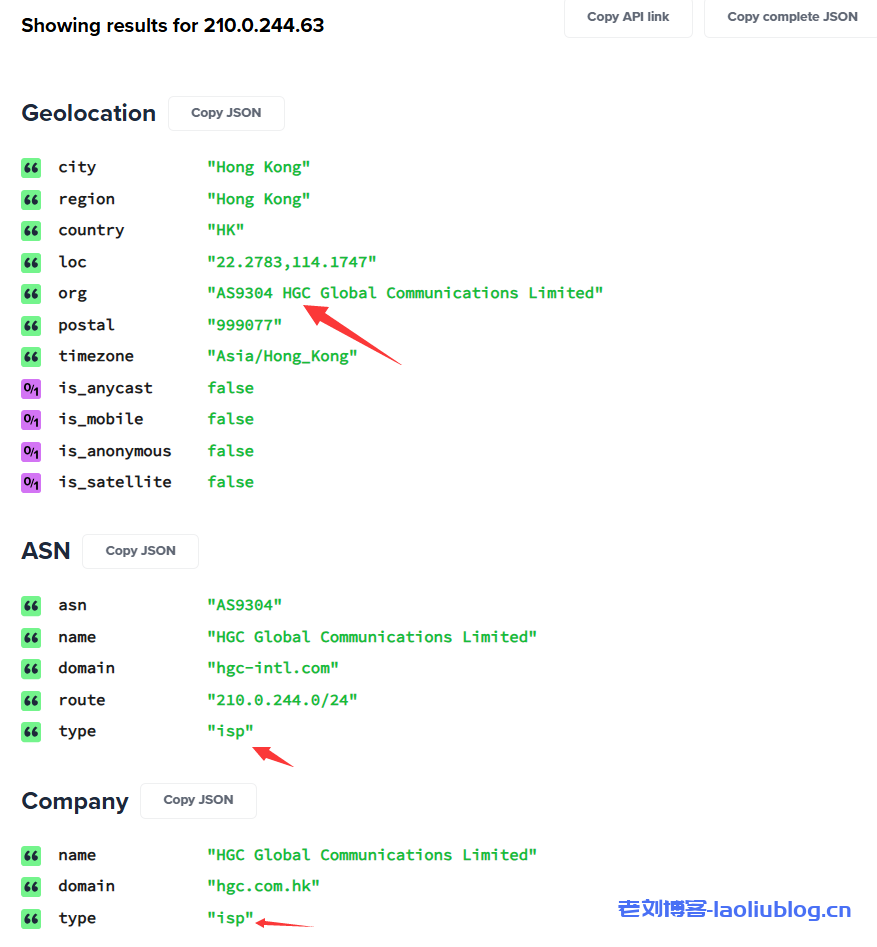Click the boolean icon beside is_anycast
The width and height of the screenshot is (877, 947).
click(31, 389)
